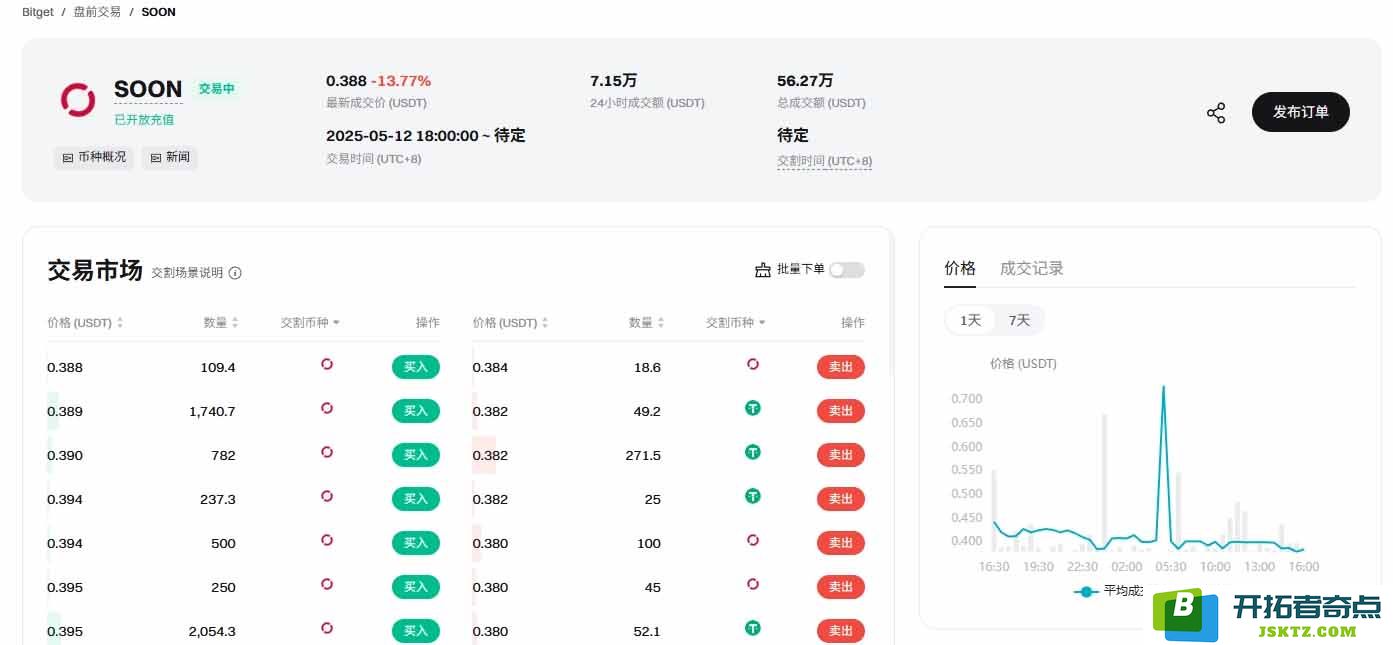This screenshot has width=1393, height=645.
Task: Click SOON coin icon in quantity 250 buy row
Action: pos(327,584)
